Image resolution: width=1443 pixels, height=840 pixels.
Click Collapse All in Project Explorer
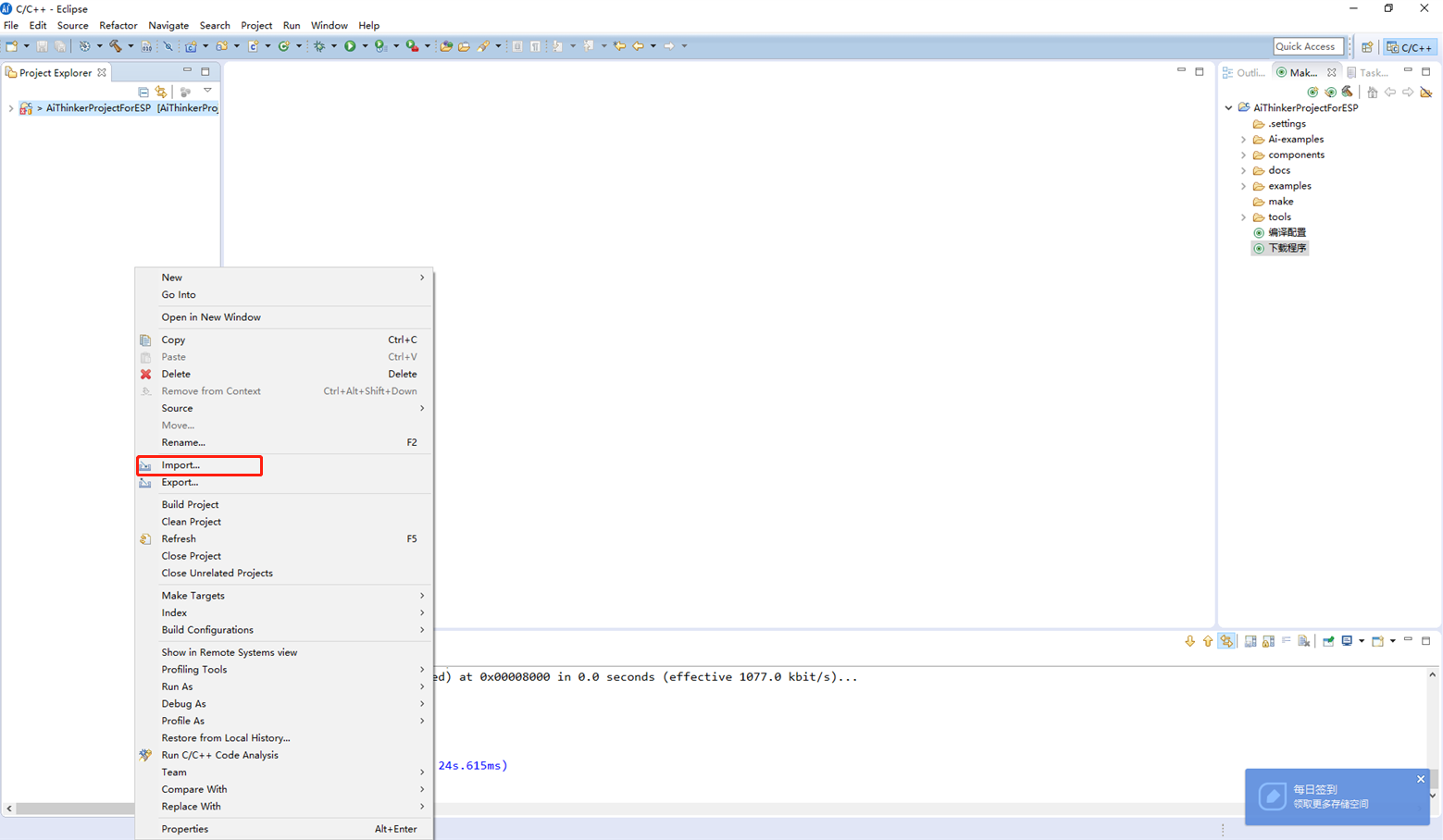143,92
